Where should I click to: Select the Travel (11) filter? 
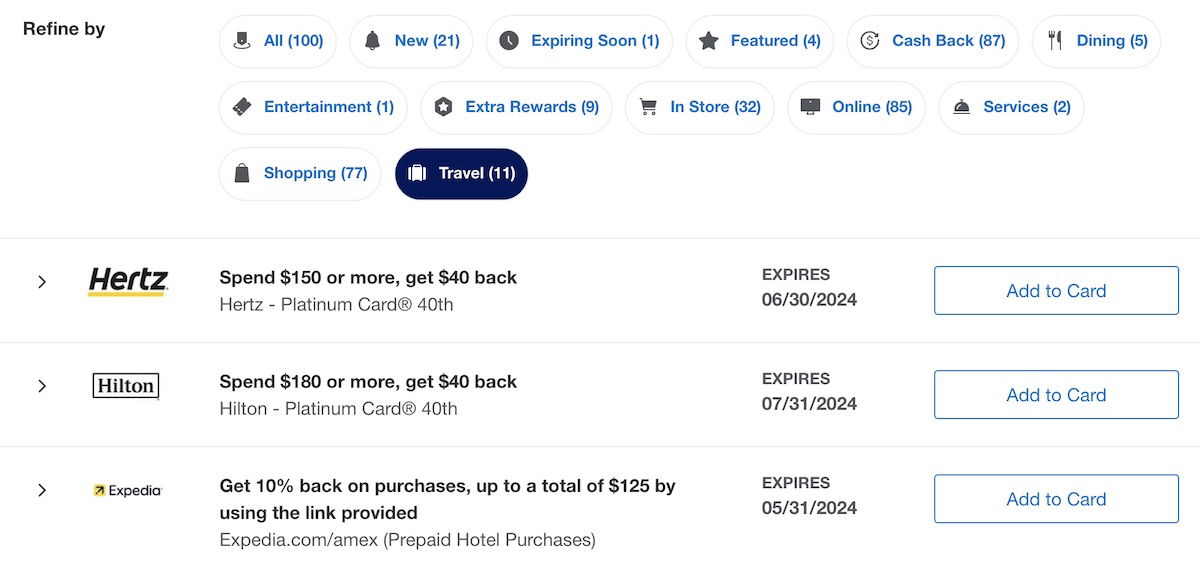pyautogui.click(x=461, y=174)
